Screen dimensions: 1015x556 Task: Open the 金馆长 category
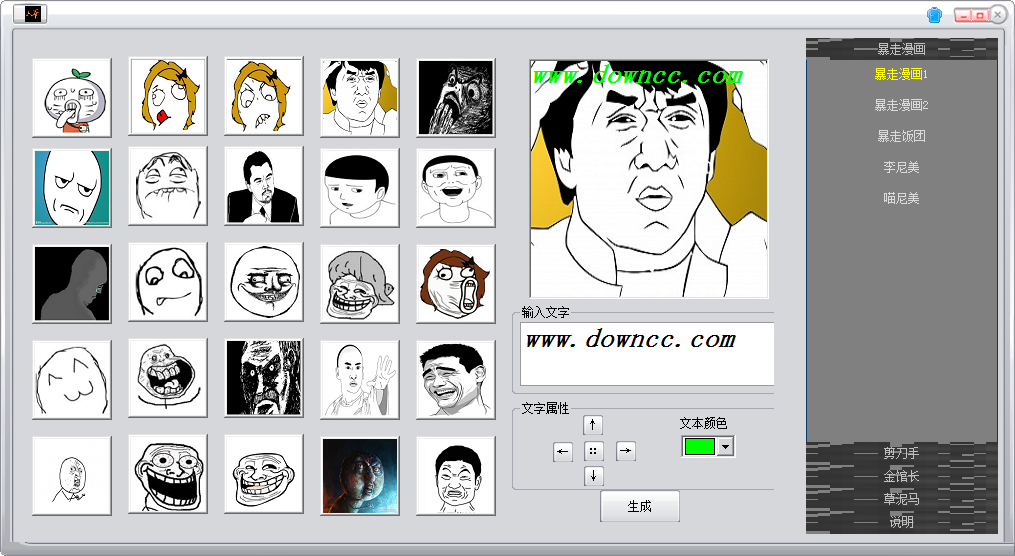[901, 476]
